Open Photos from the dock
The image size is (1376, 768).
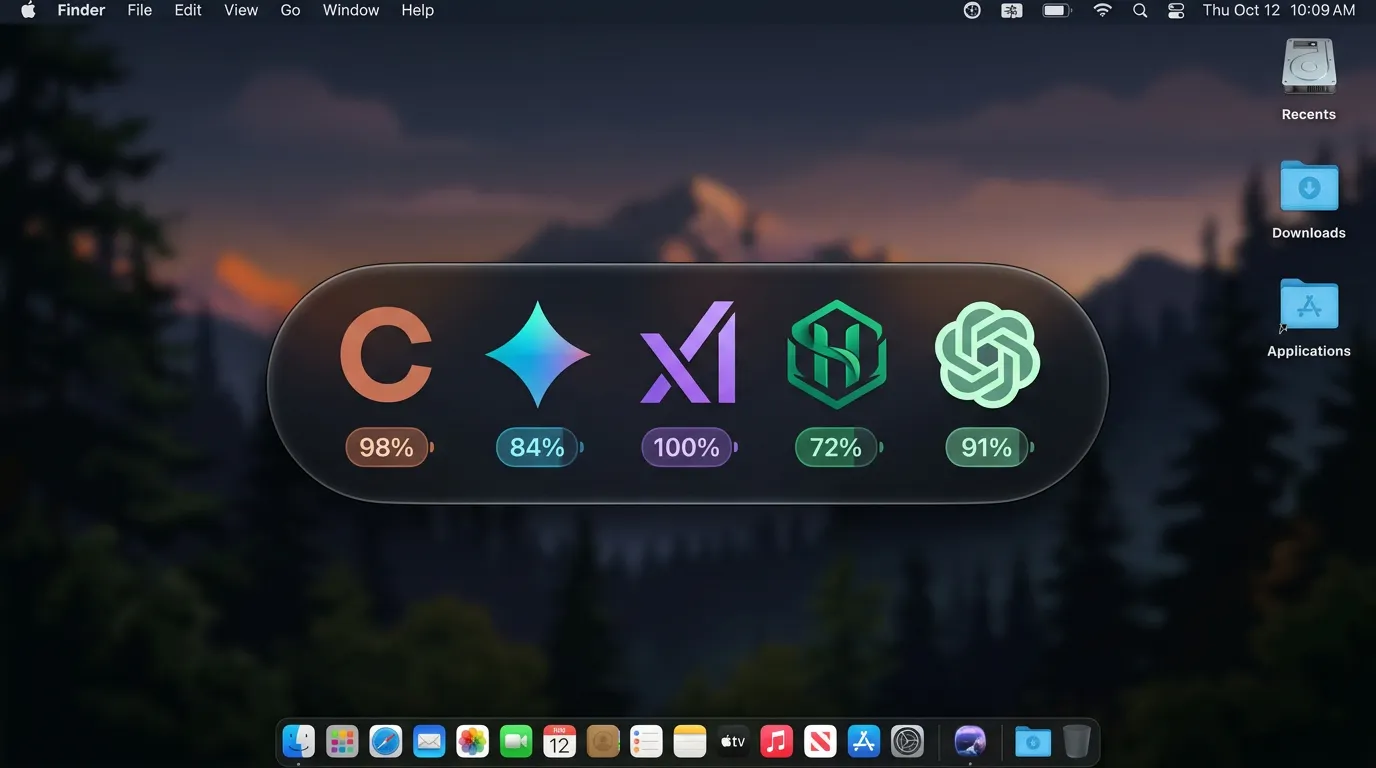pyautogui.click(x=472, y=741)
